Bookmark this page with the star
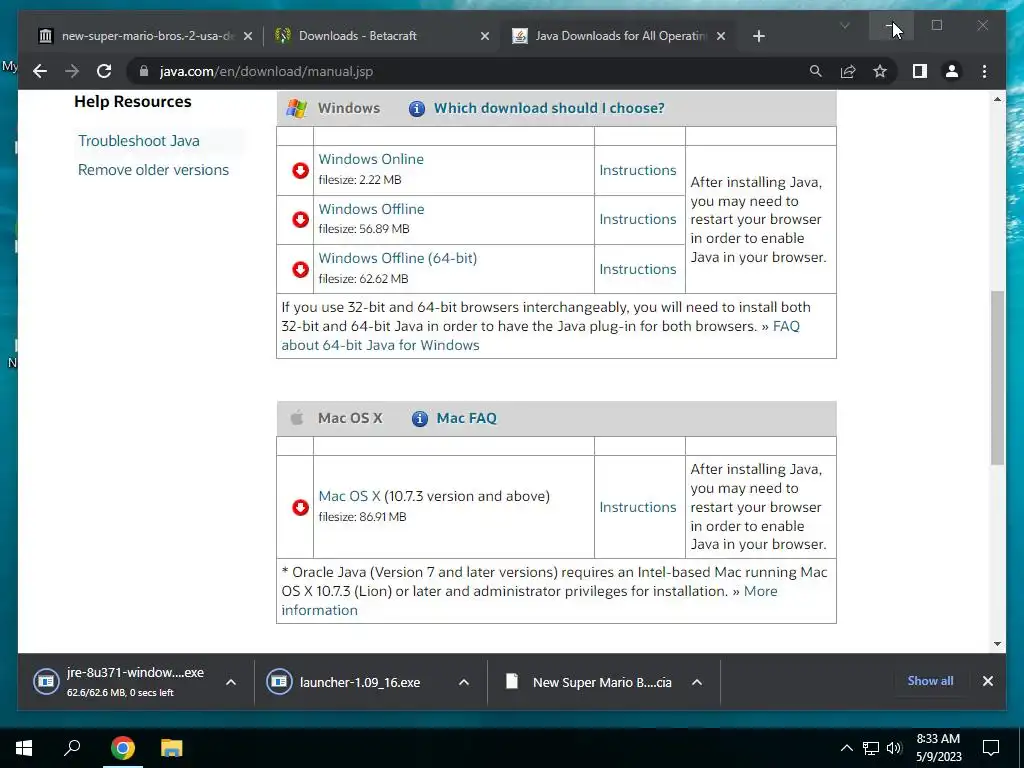 pyautogui.click(x=880, y=71)
